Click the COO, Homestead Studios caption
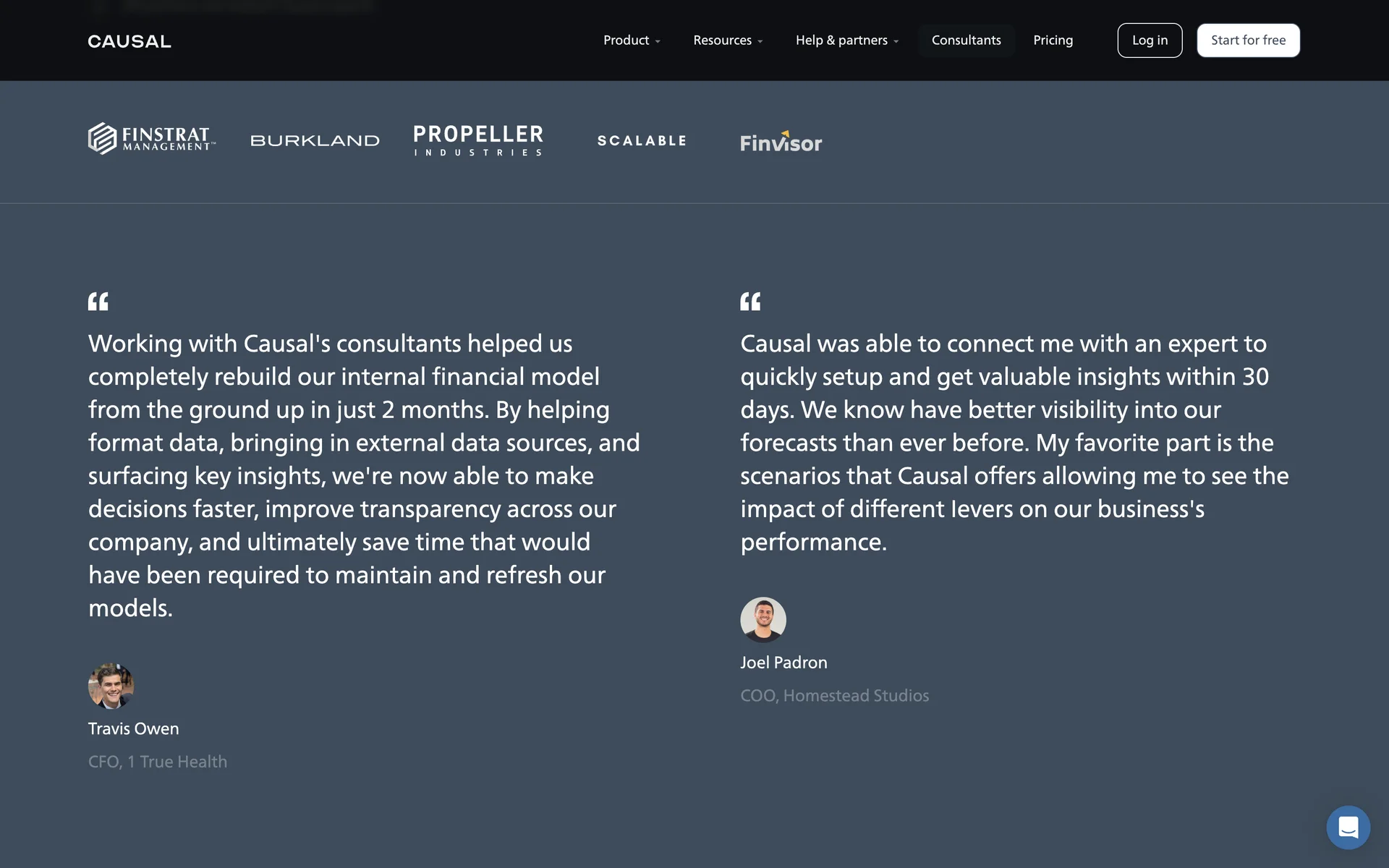Screen dimensions: 1389x868 834,695
